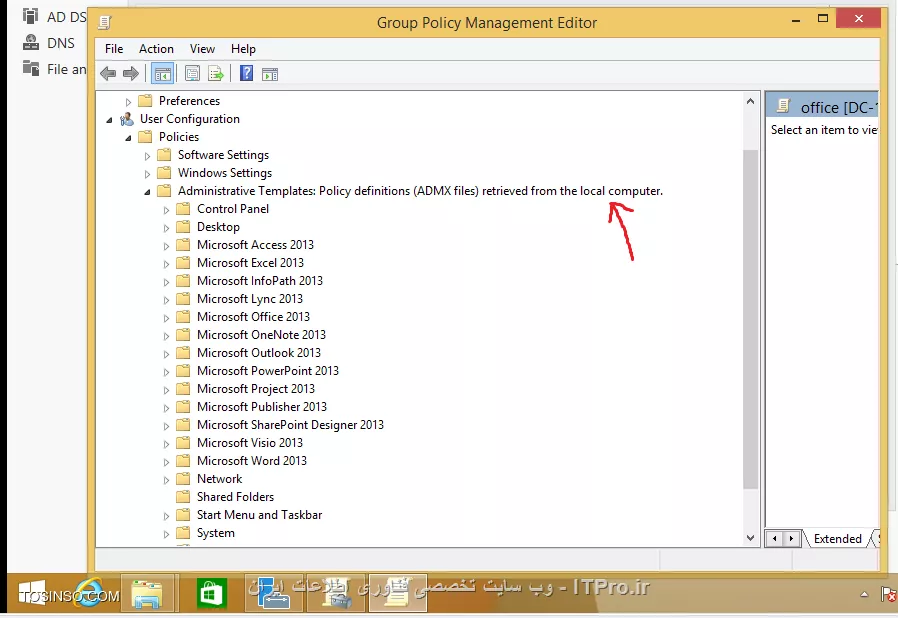Screen dimensions: 898x618
Task: Expand the System node
Action: [x=166, y=534]
